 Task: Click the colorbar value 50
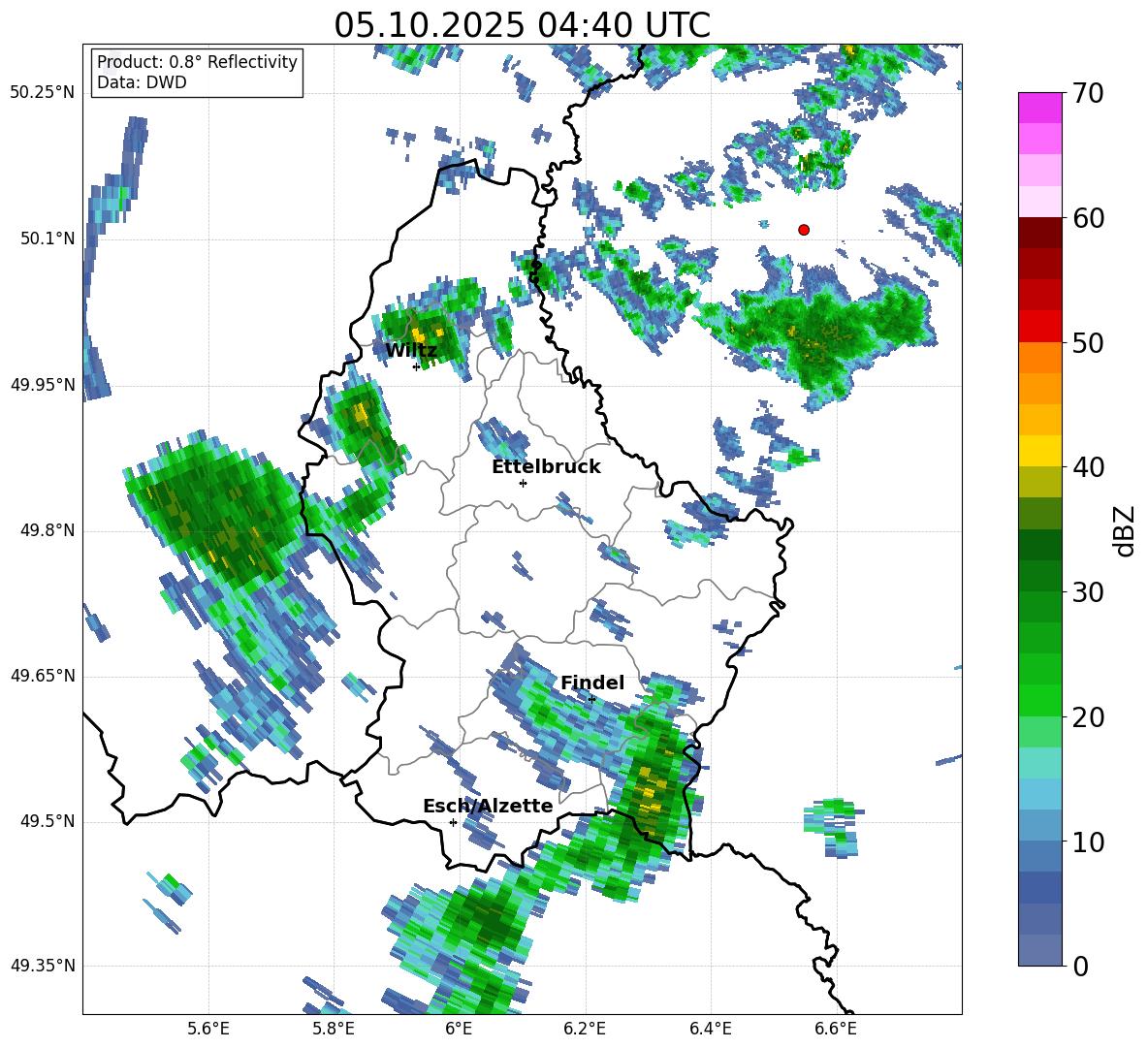[1088, 342]
